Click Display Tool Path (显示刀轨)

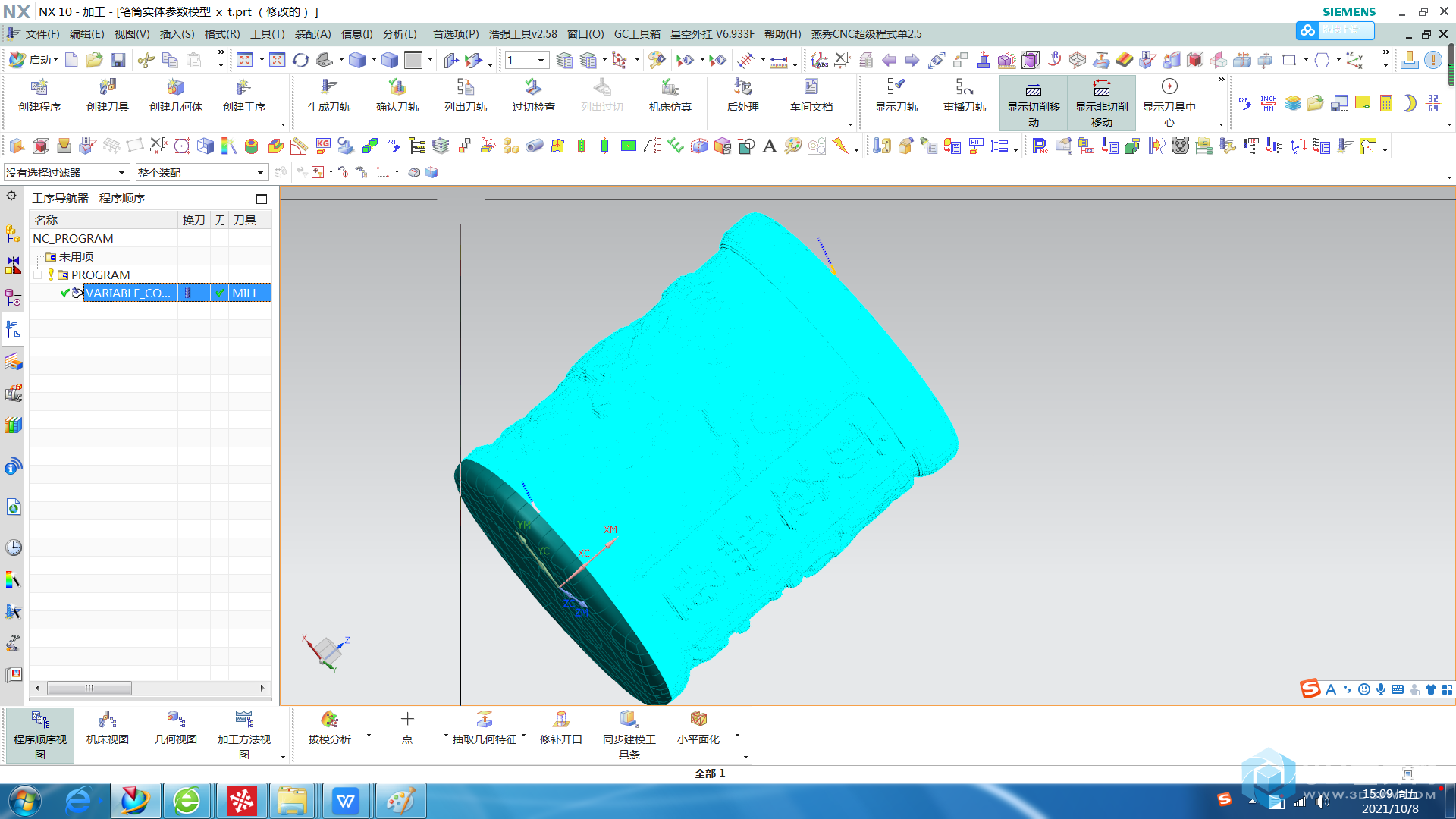coord(896,96)
